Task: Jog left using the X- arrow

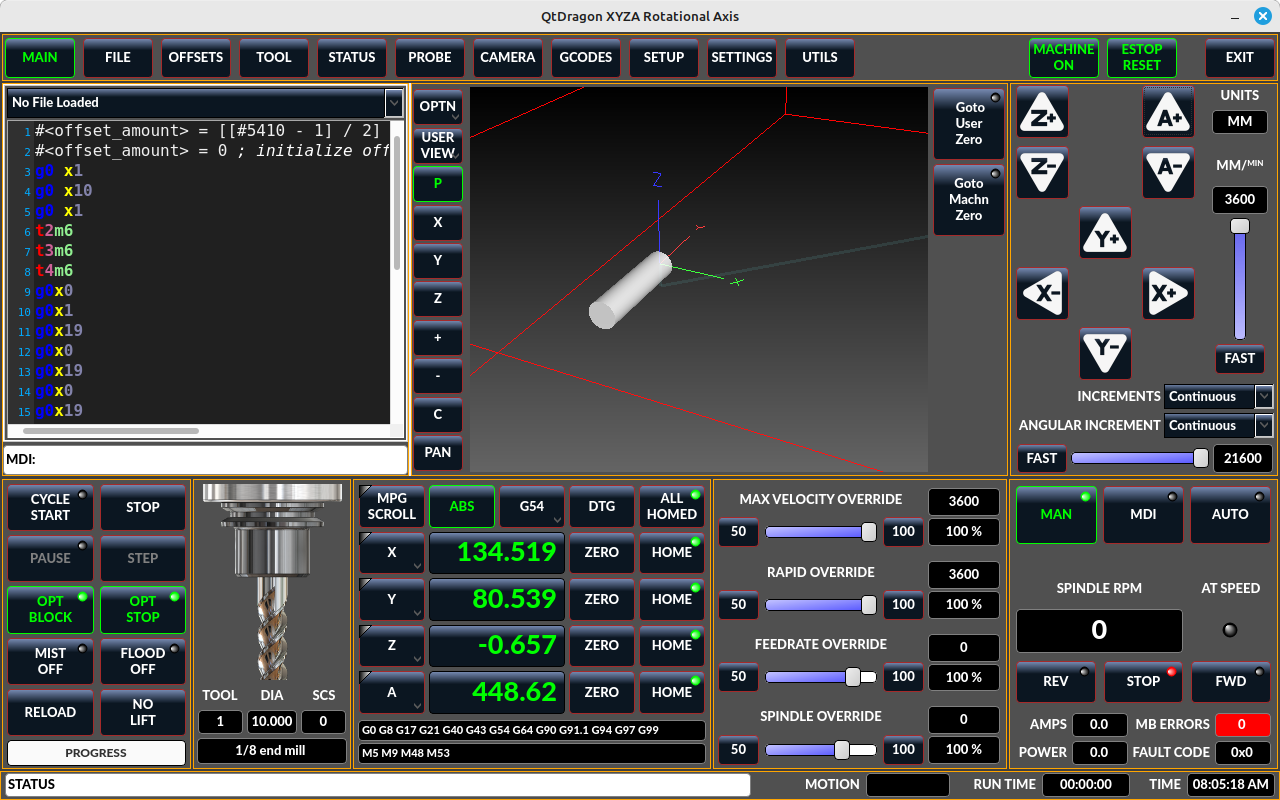Action: [1043, 294]
